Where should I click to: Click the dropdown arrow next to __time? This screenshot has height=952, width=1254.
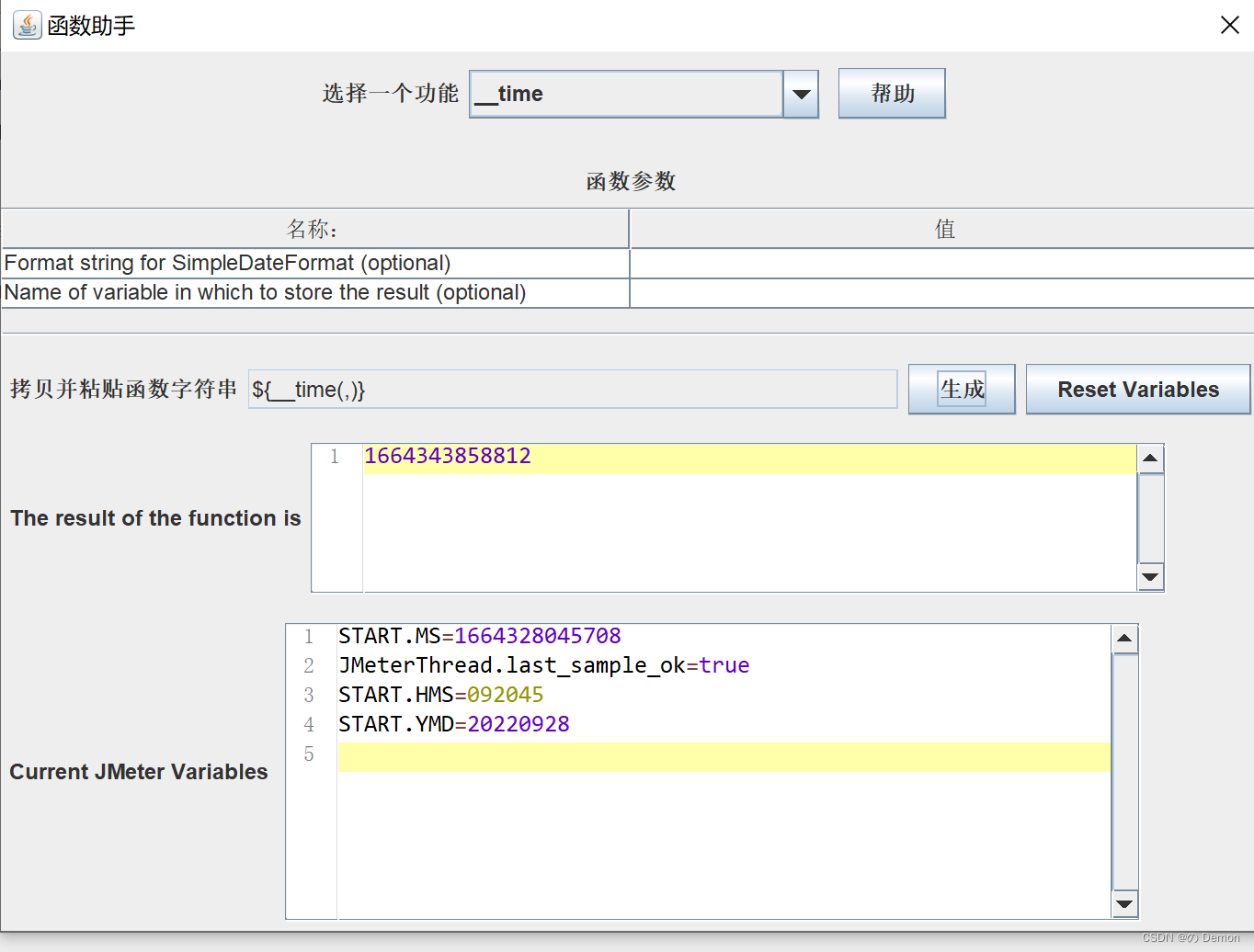801,94
